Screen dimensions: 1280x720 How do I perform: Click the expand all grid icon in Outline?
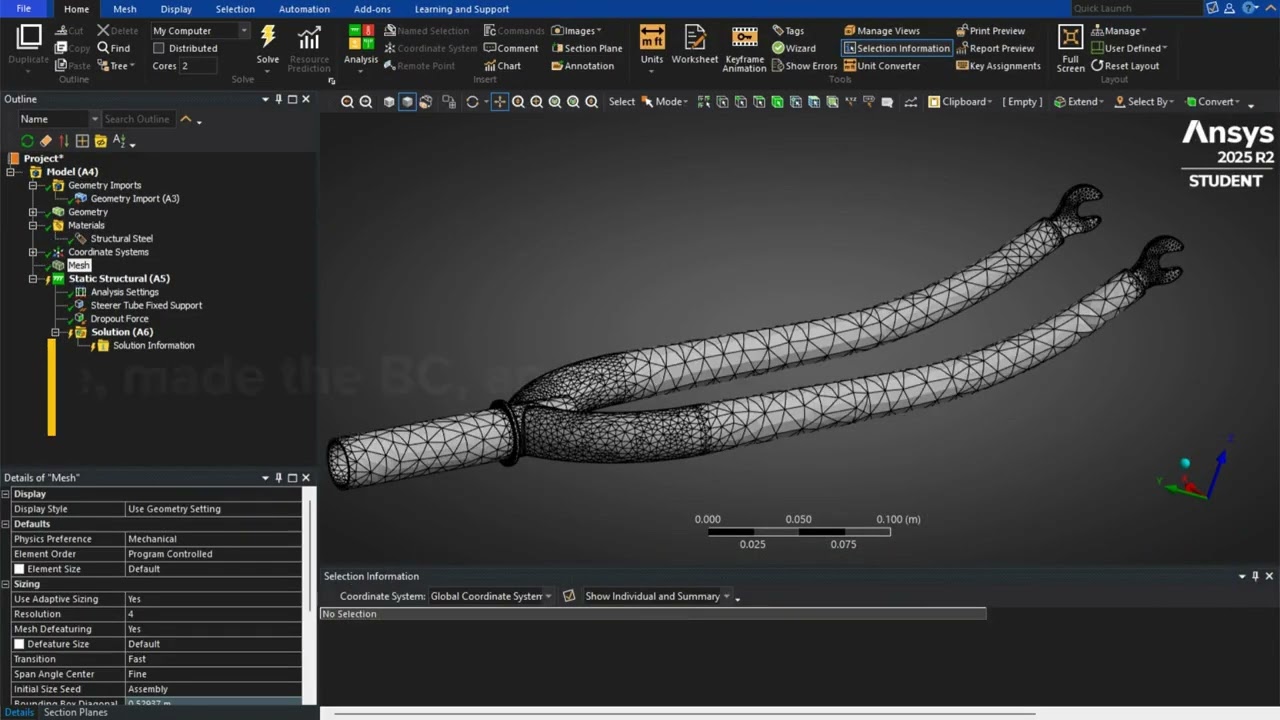82,141
